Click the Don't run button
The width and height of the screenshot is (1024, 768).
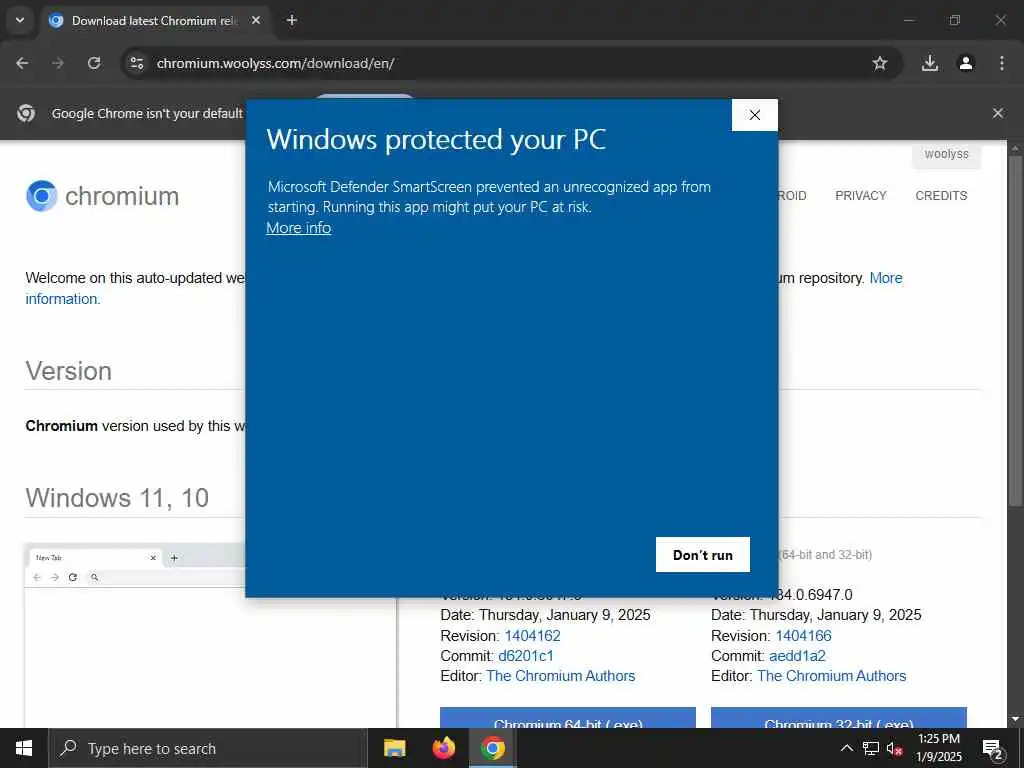coord(703,554)
